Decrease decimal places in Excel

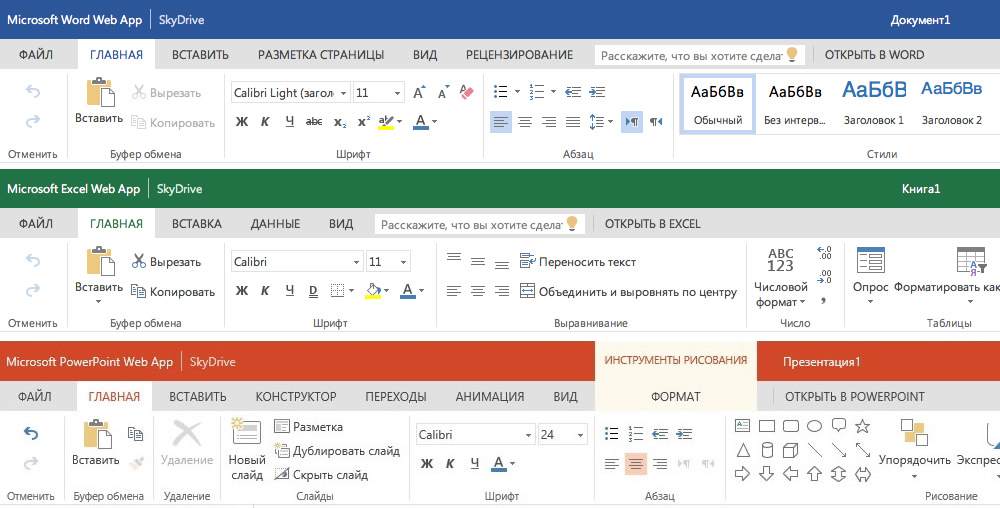click(824, 277)
